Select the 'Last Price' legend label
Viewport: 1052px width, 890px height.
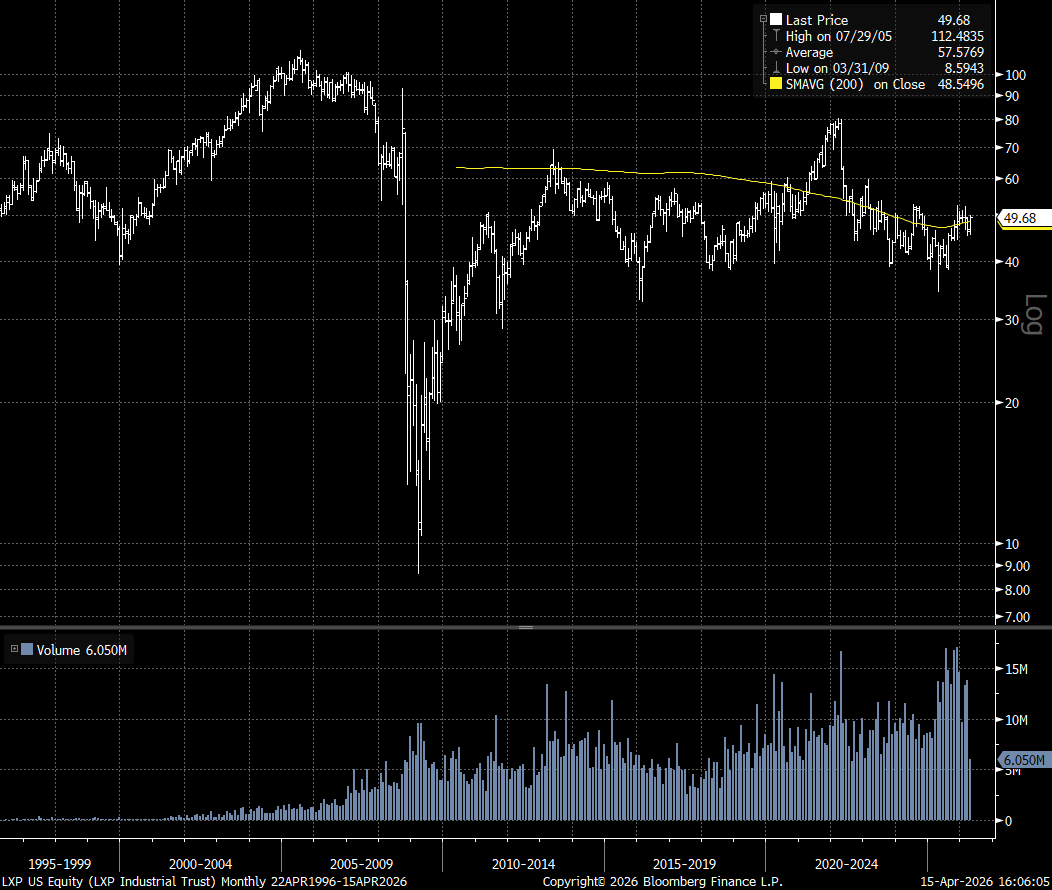tap(817, 20)
